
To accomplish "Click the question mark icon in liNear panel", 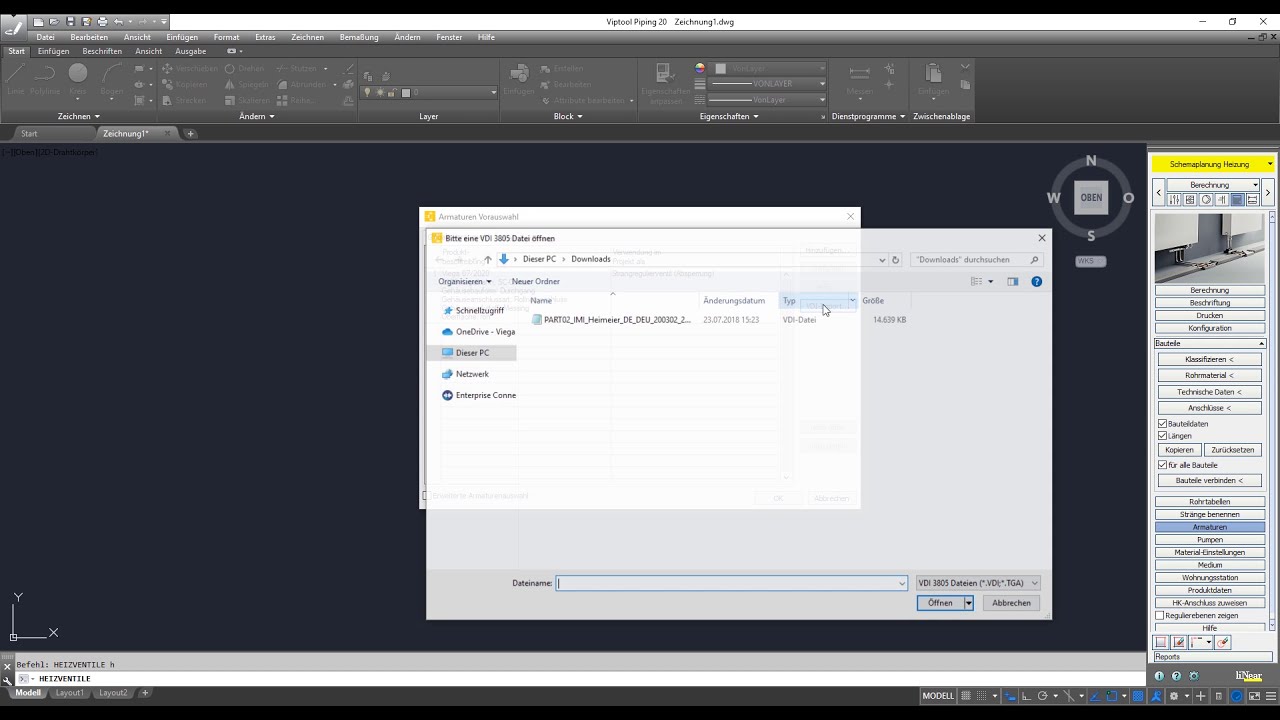I will pos(1176,676).
